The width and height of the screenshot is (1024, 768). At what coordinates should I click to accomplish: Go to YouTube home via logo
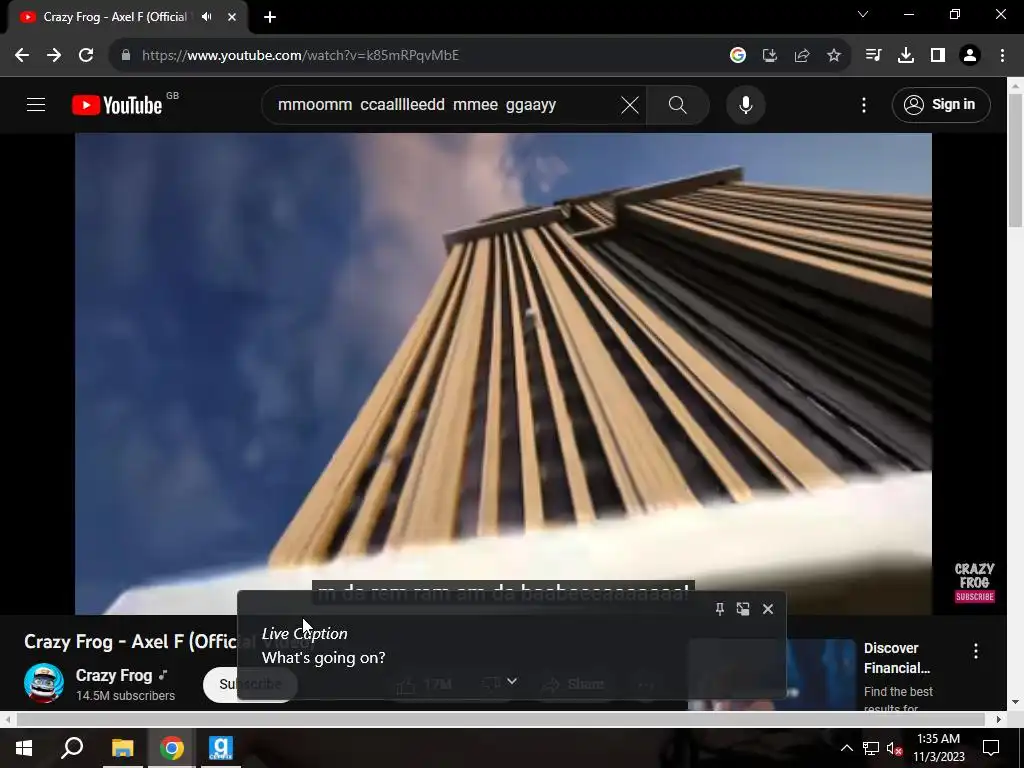(x=117, y=105)
